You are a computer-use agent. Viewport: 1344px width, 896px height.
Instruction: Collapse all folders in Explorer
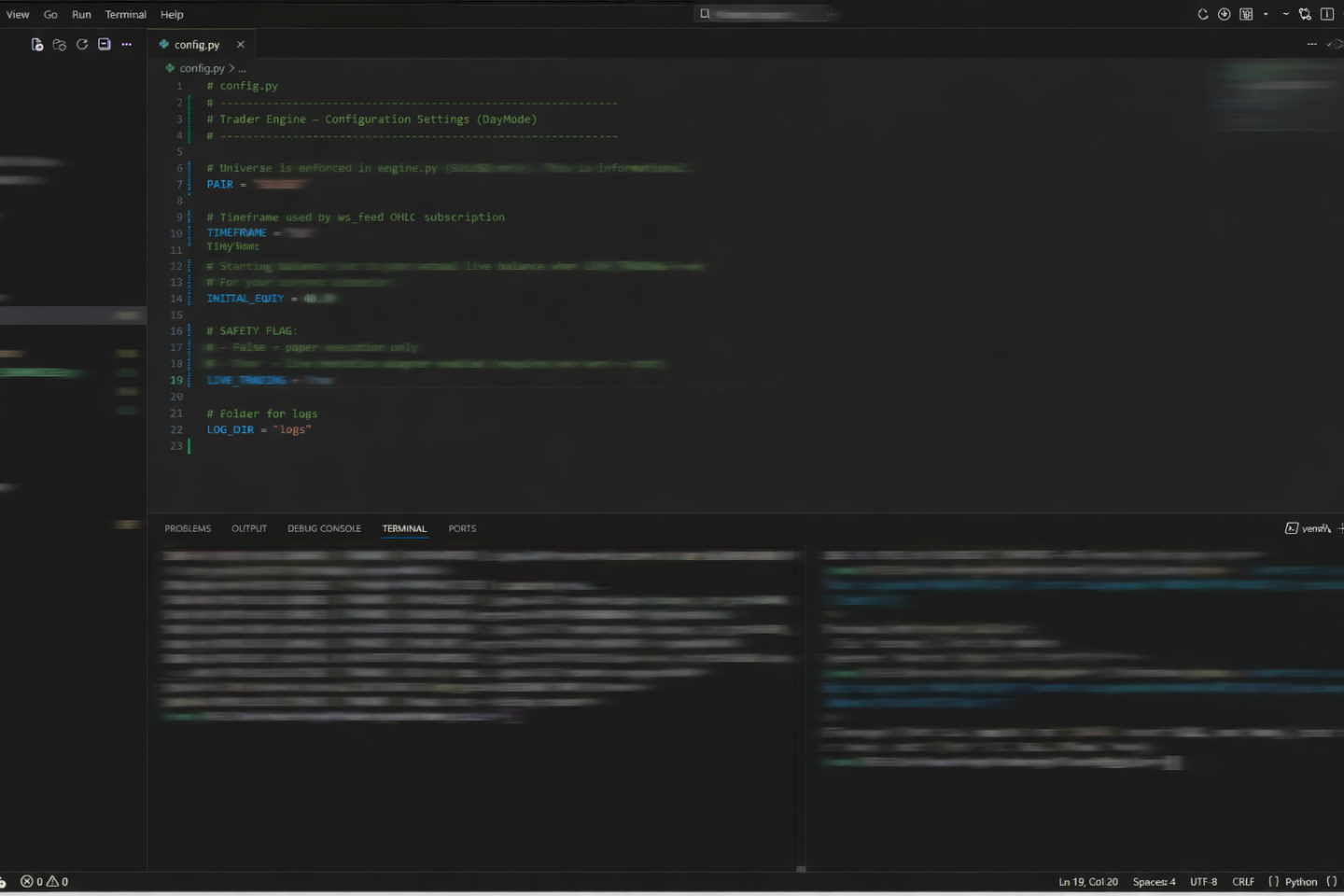tap(105, 45)
